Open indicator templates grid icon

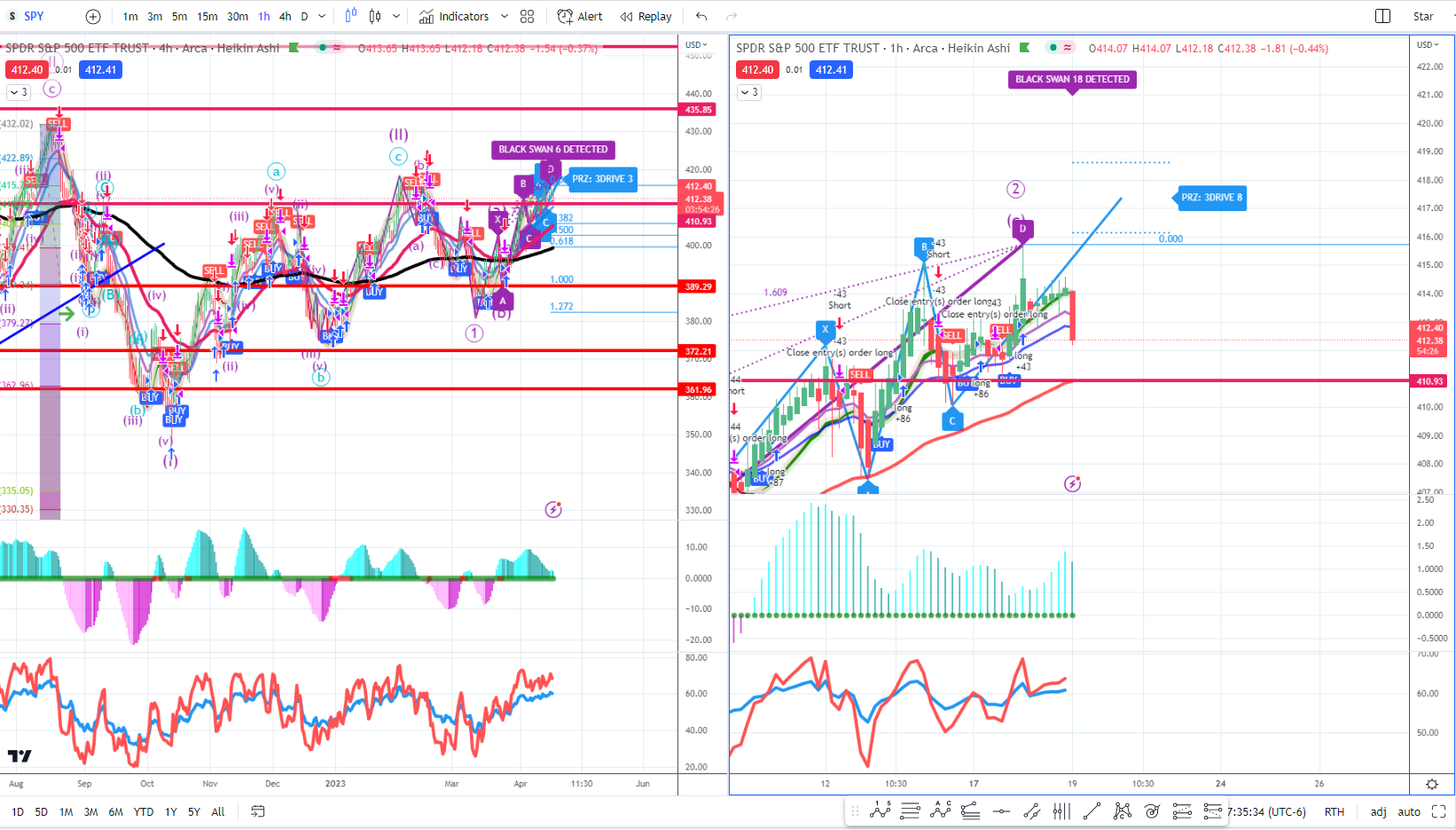coord(528,16)
